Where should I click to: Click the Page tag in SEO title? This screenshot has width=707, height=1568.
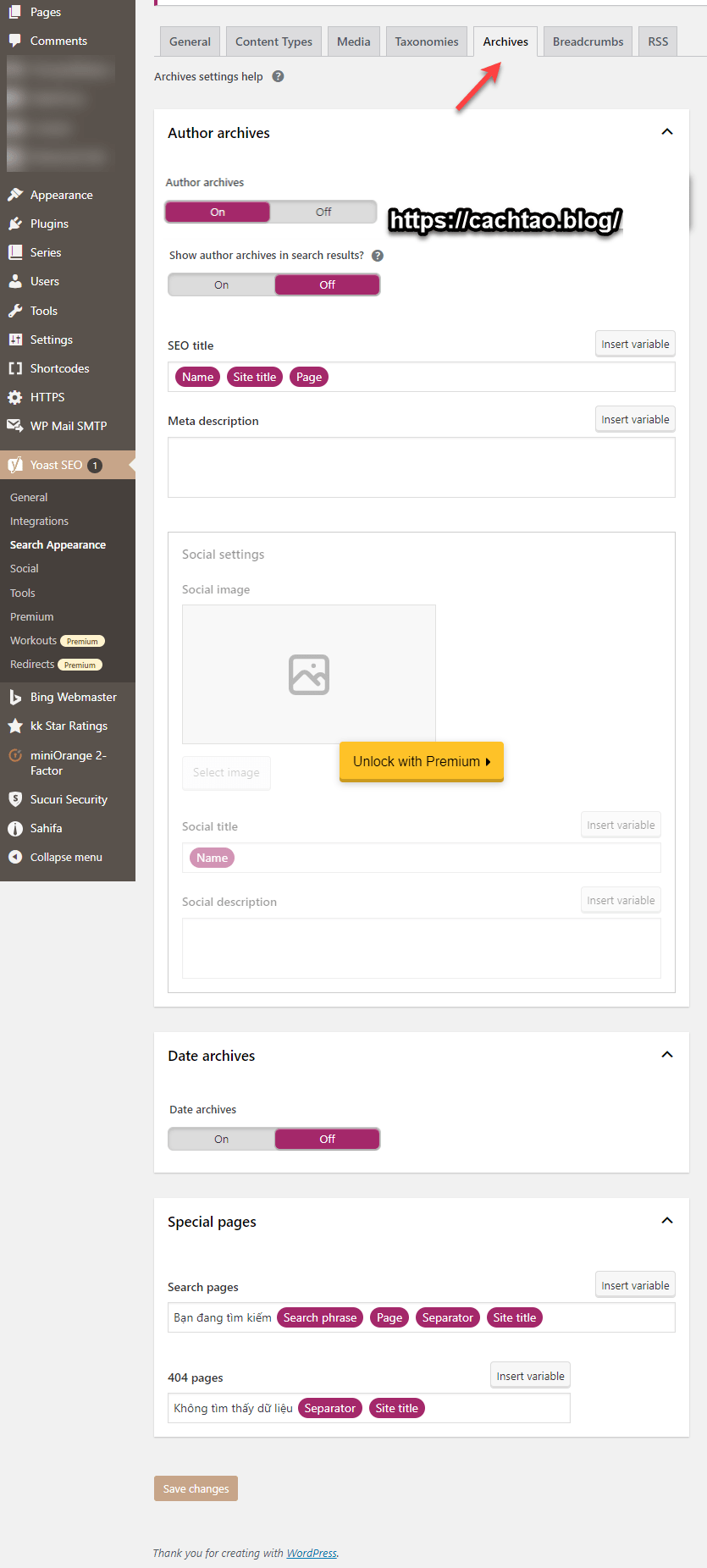(x=309, y=377)
